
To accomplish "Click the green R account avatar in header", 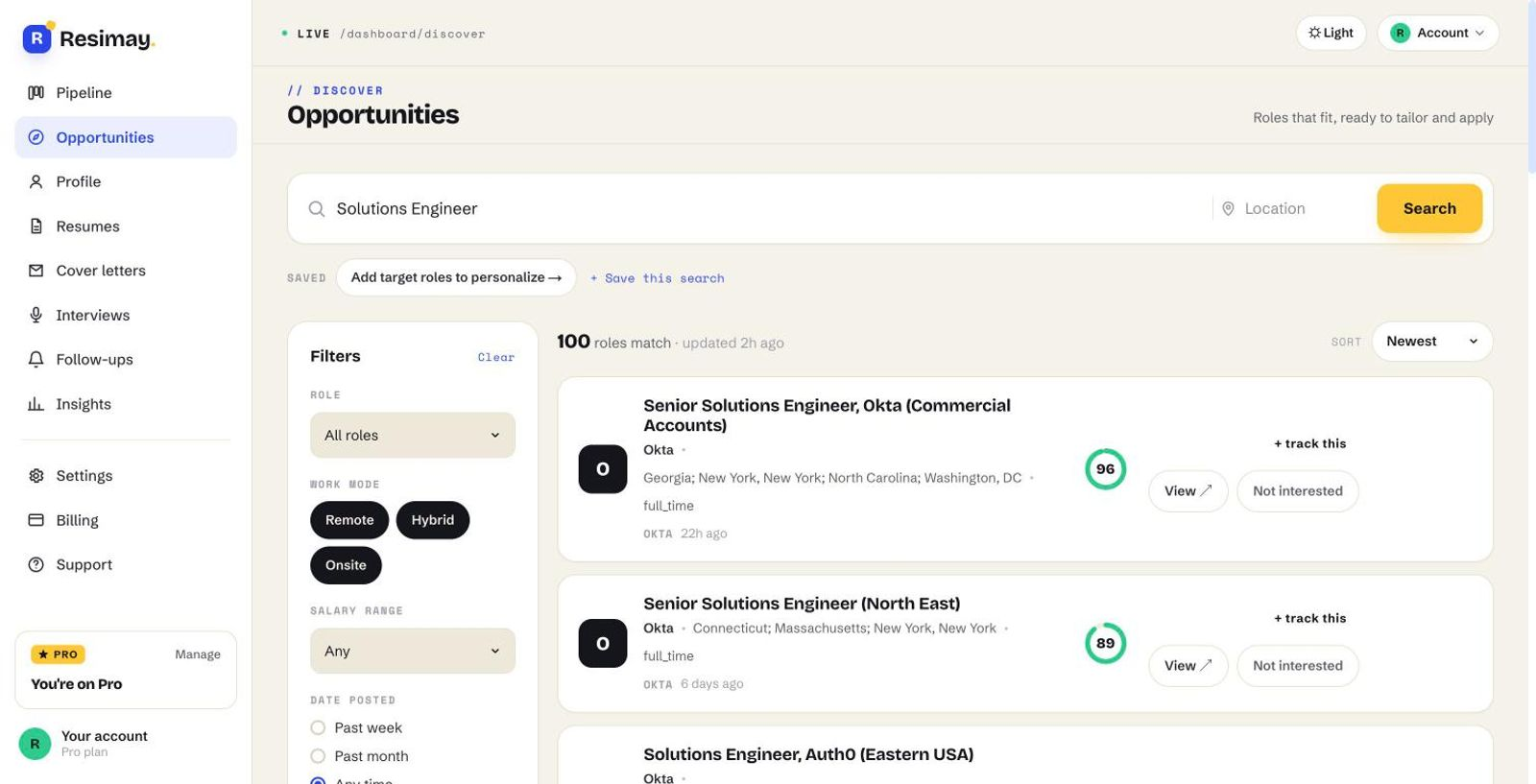I will click(x=1400, y=33).
